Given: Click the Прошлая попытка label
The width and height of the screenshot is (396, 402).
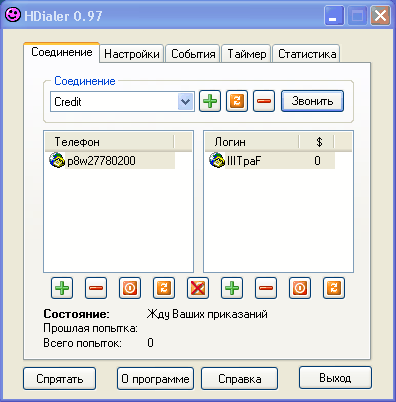Looking at the screenshot, I should [90, 328].
